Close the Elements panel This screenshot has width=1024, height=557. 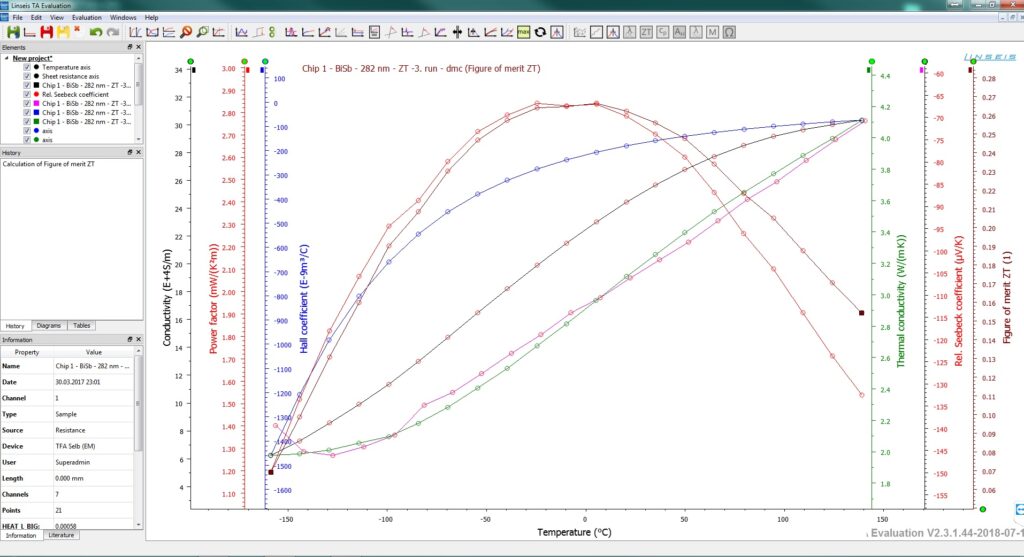pos(138,47)
